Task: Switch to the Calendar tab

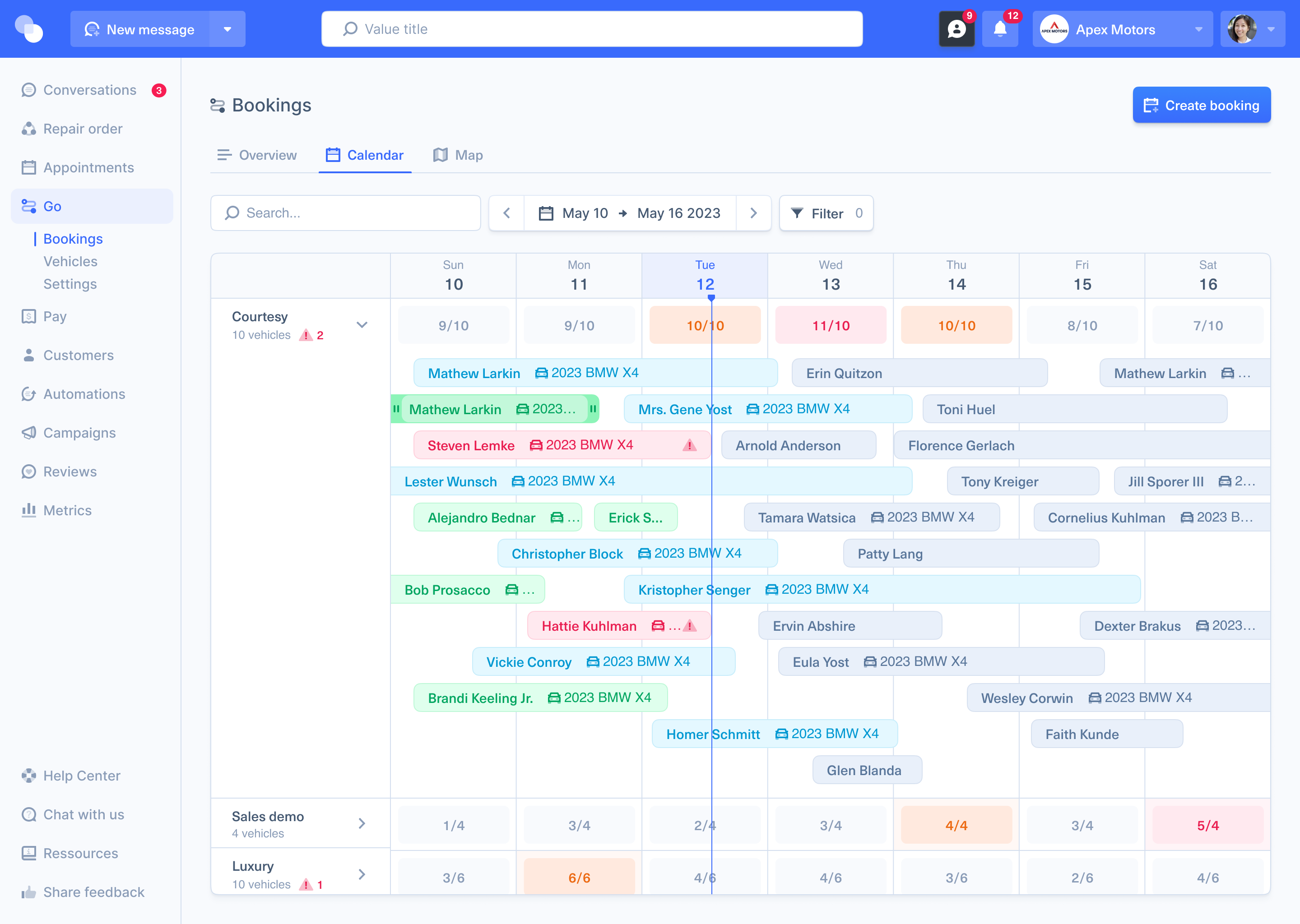Action: [365, 155]
